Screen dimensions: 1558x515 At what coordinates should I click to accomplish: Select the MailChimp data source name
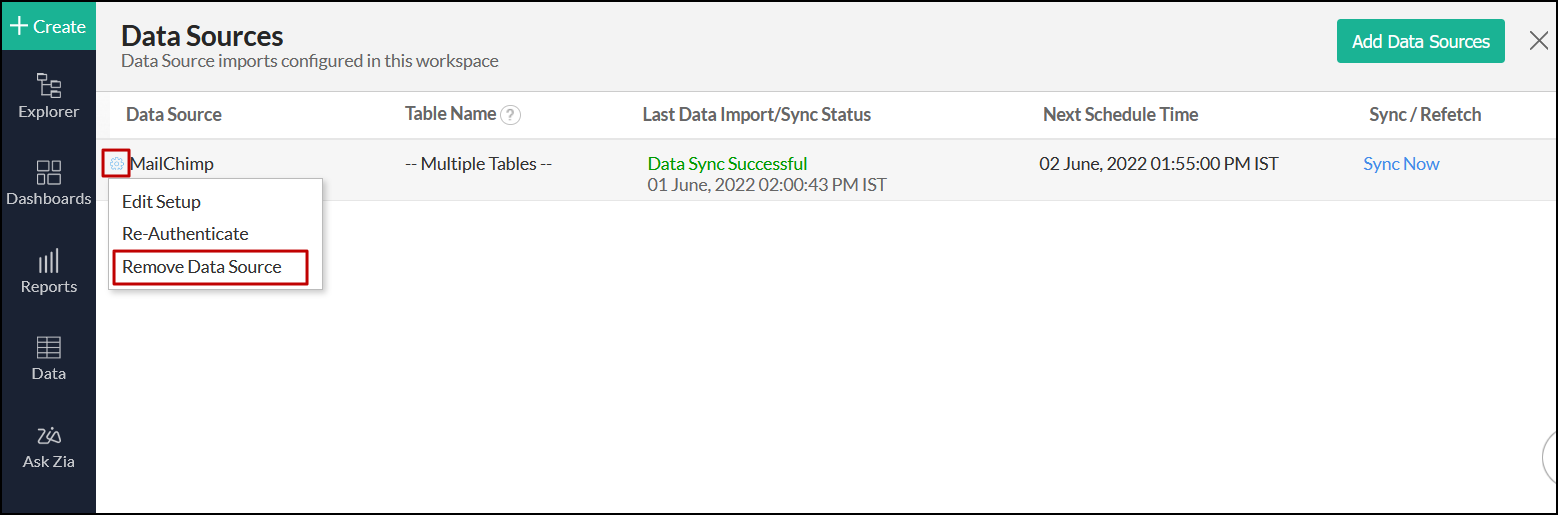coord(172,164)
